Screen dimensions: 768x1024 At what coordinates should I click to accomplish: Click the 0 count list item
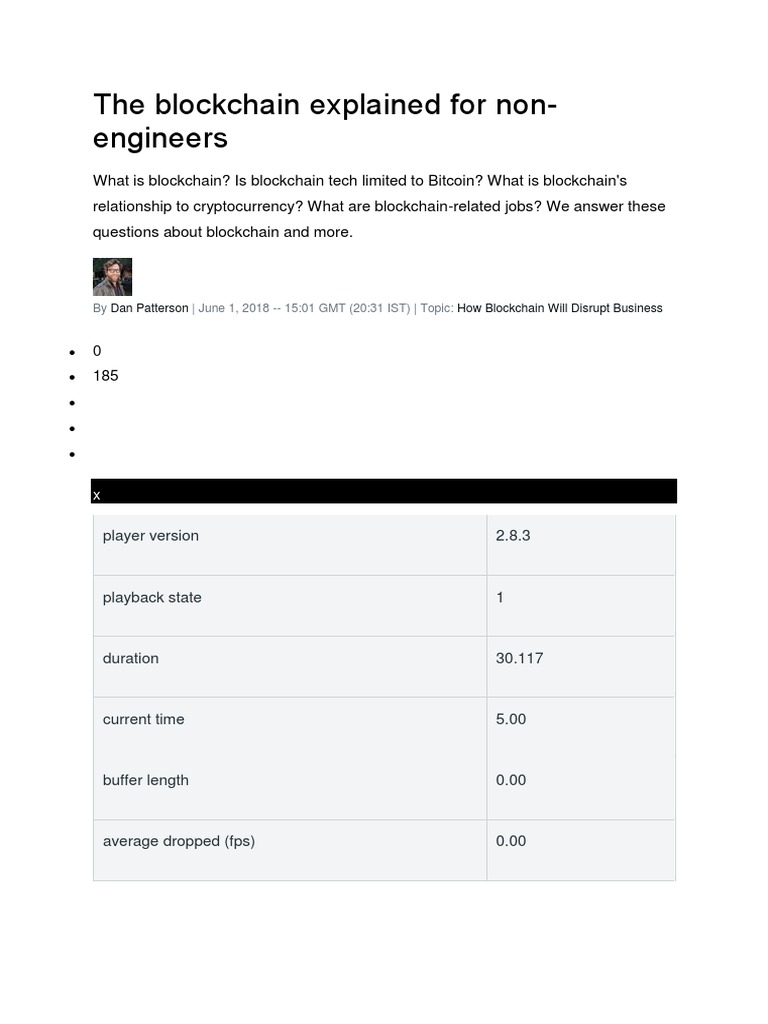(97, 351)
